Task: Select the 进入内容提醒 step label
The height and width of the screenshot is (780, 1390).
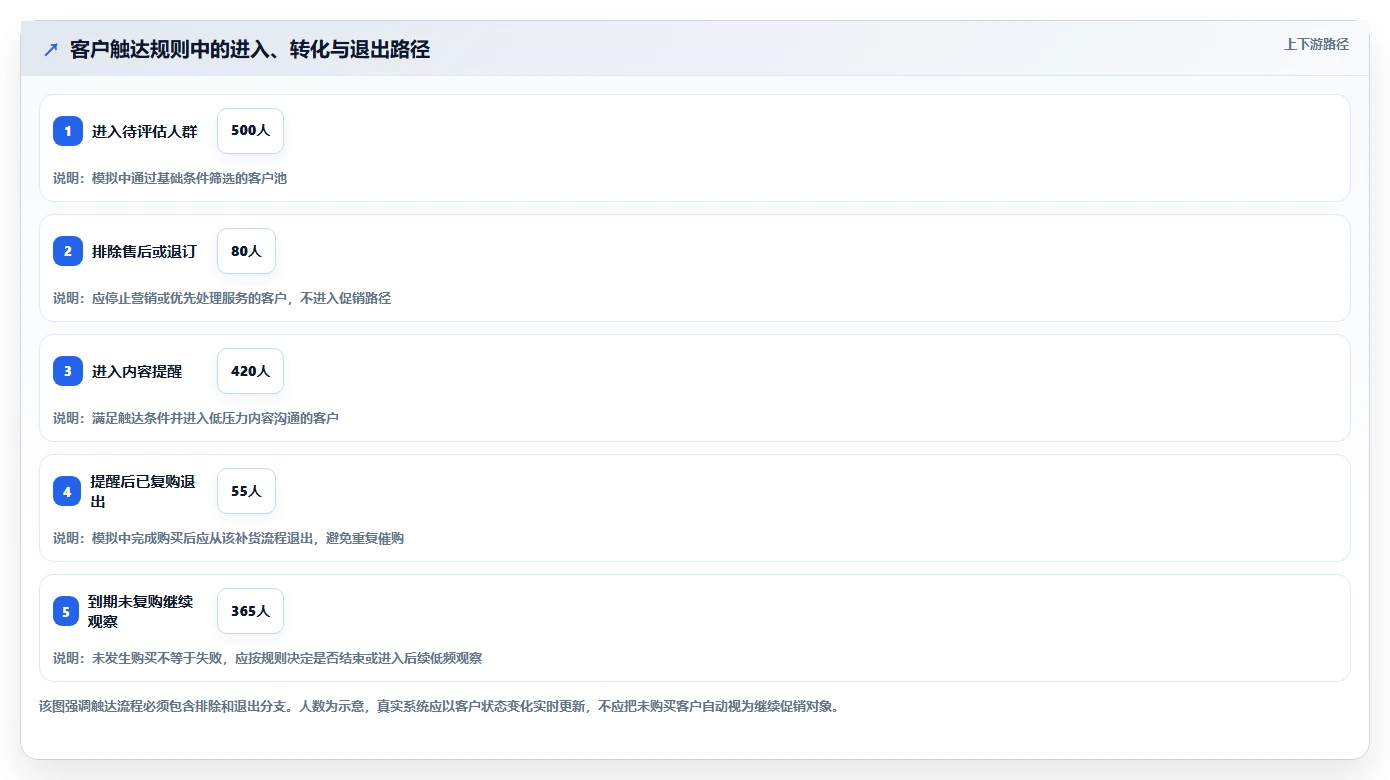Action: pos(137,371)
